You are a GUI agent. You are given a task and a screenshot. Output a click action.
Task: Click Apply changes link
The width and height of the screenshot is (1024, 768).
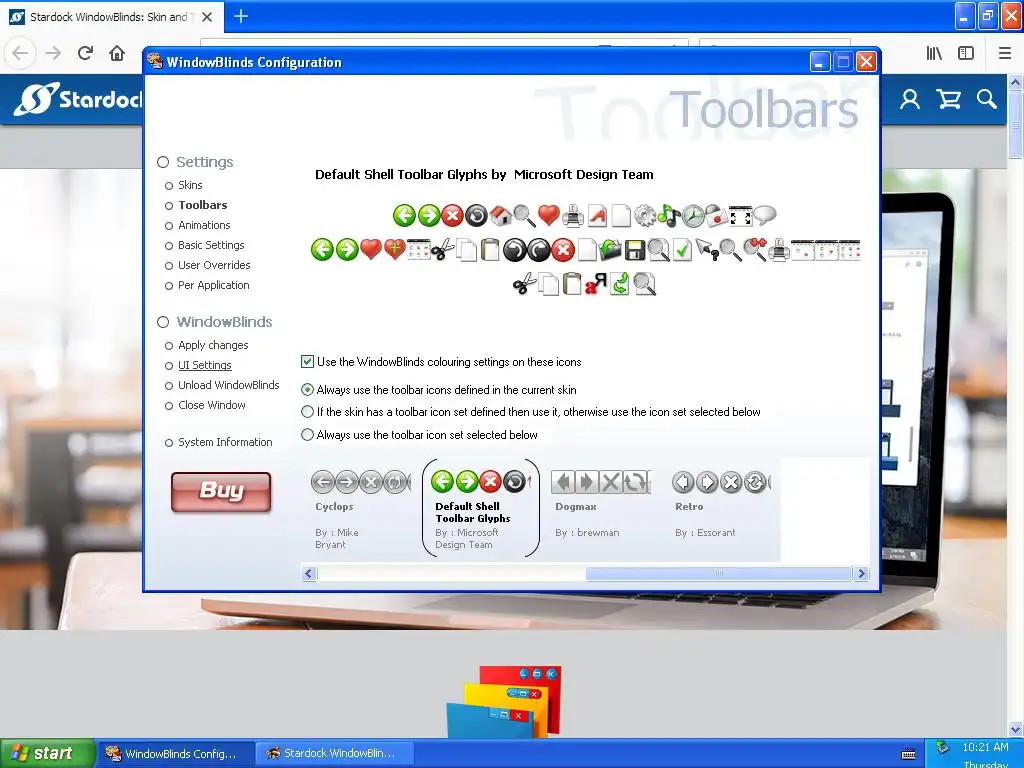(213, 345)
